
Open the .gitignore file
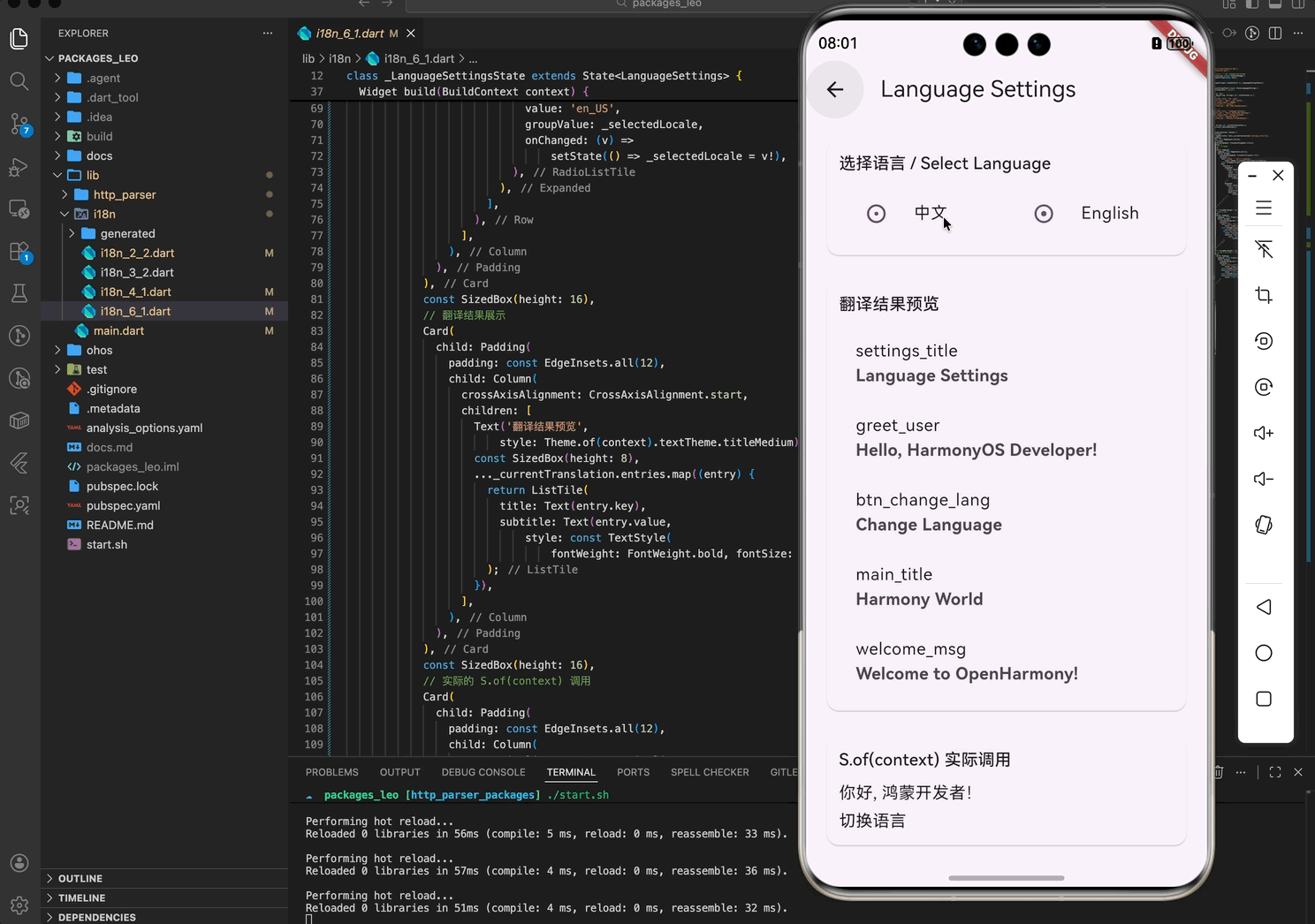[x=164, y=389]
